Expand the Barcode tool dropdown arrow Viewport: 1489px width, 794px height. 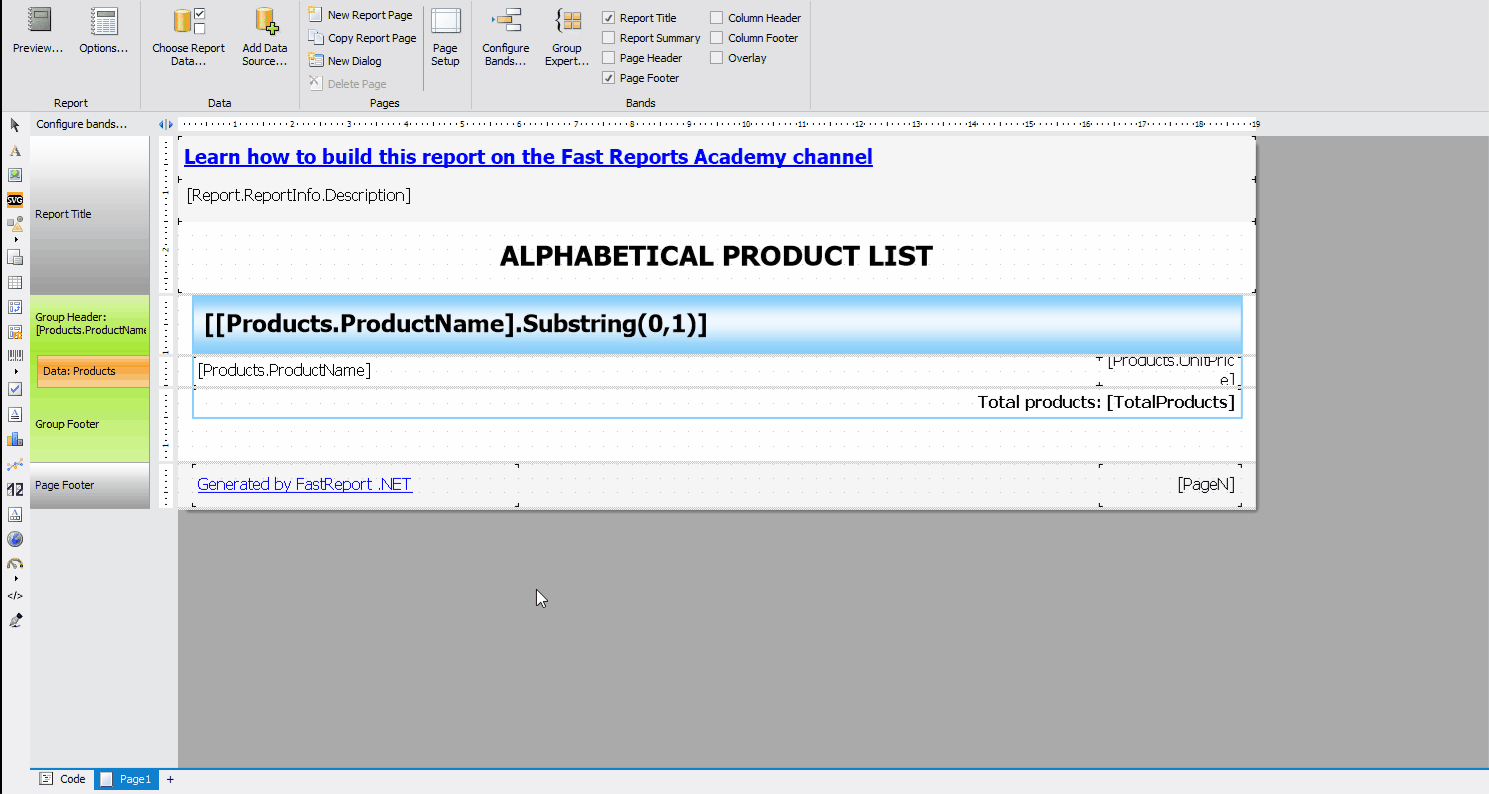coord(15,372)
